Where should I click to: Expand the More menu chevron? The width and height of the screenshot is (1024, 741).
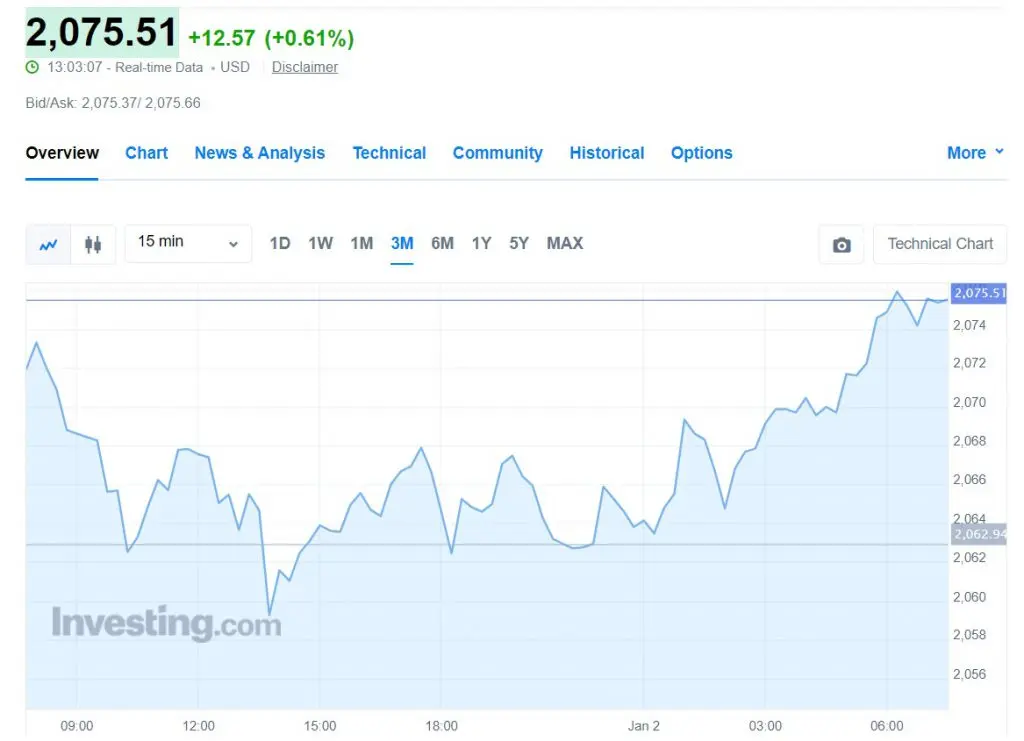[x=999, y=151]
